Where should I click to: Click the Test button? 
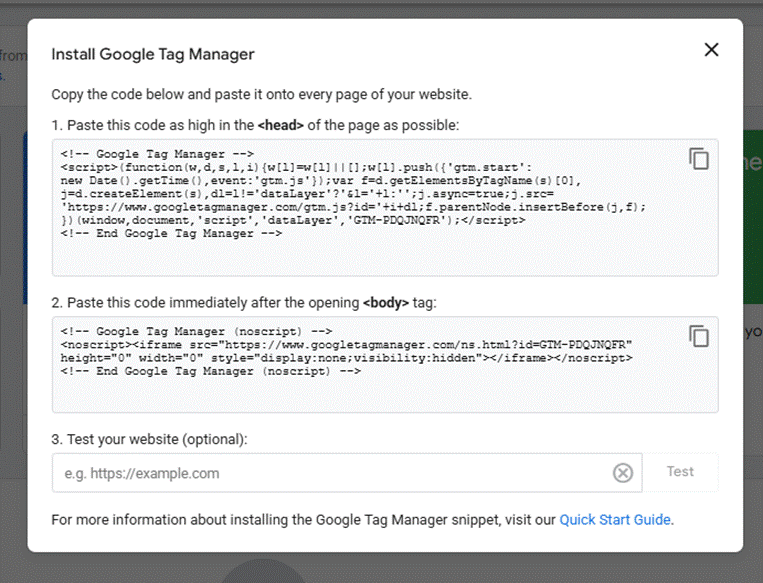tap(680, 472)
